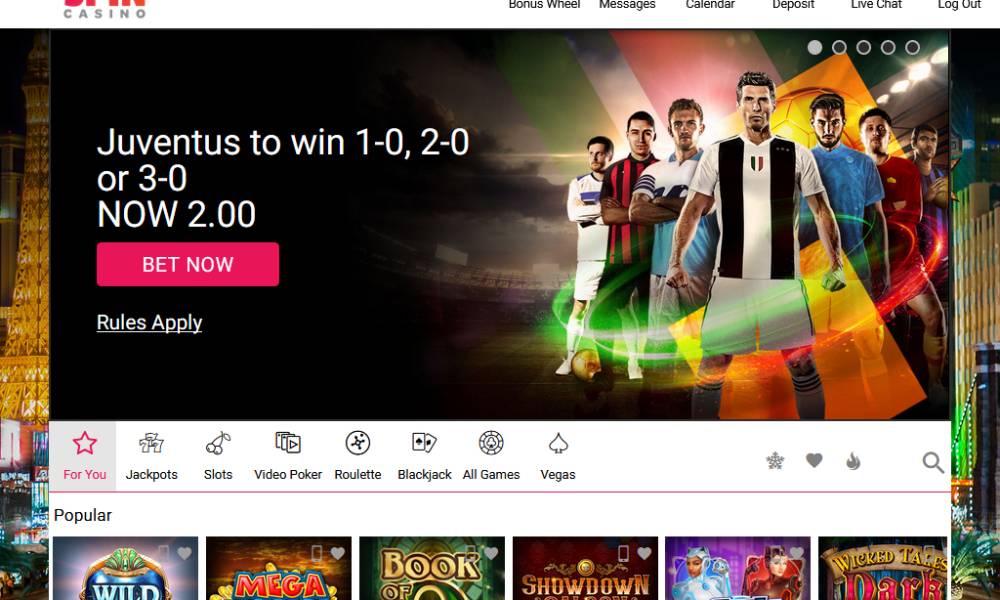Screen dimensions: 1000x600
Task: Choose the Roulette wheel icon
Action: pyautogui.click(x=358, y=443)
